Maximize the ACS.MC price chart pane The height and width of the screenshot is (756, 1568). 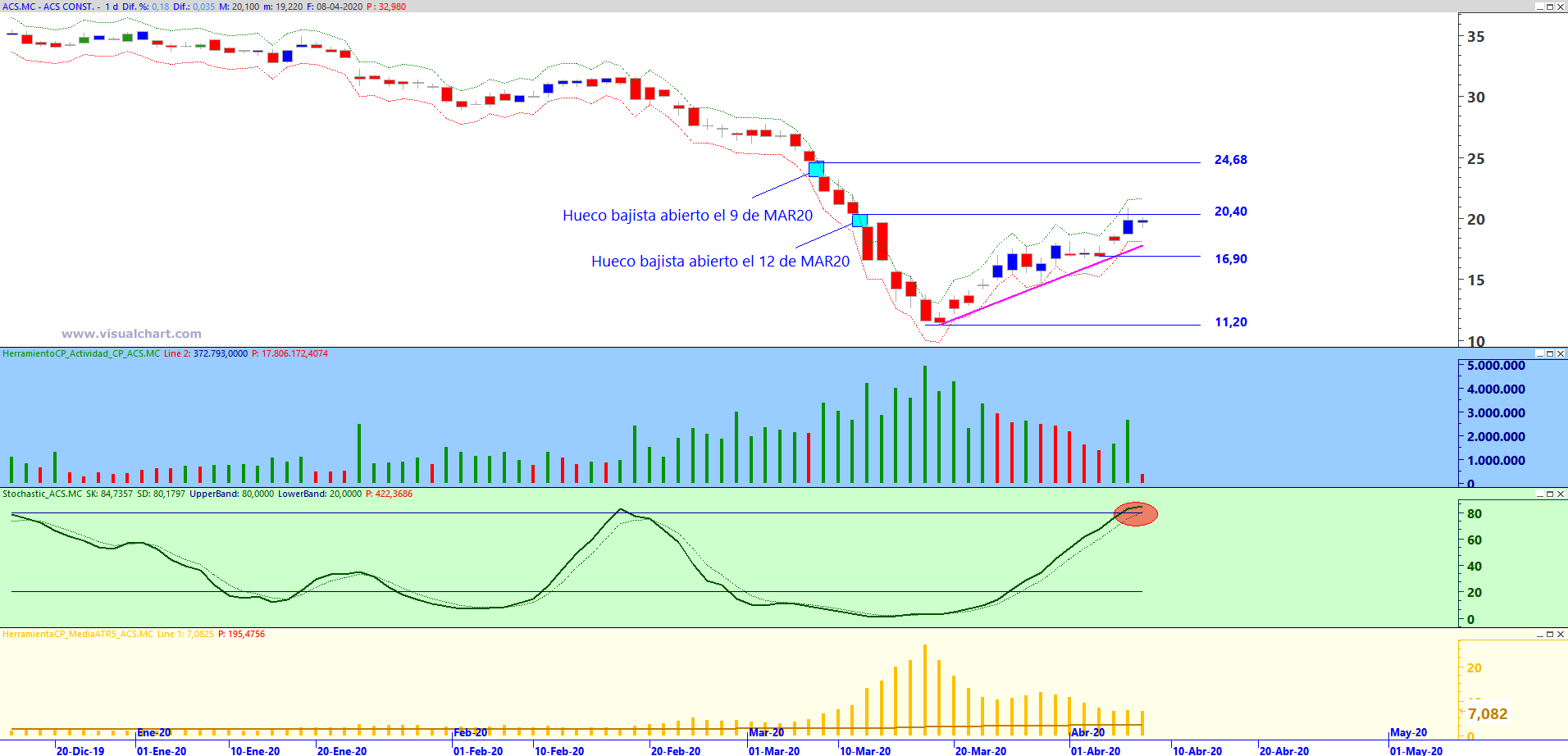coord(1550,7)
